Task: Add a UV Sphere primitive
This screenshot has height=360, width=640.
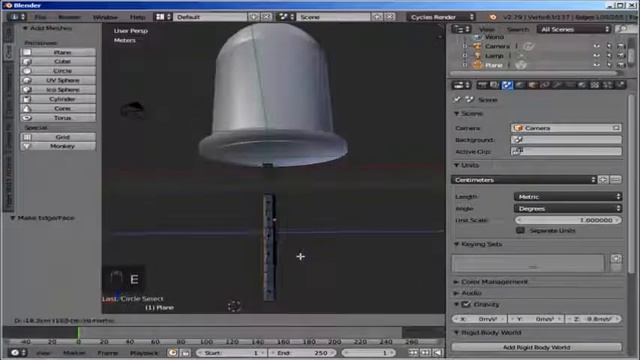Action: (x=58, y=80)
